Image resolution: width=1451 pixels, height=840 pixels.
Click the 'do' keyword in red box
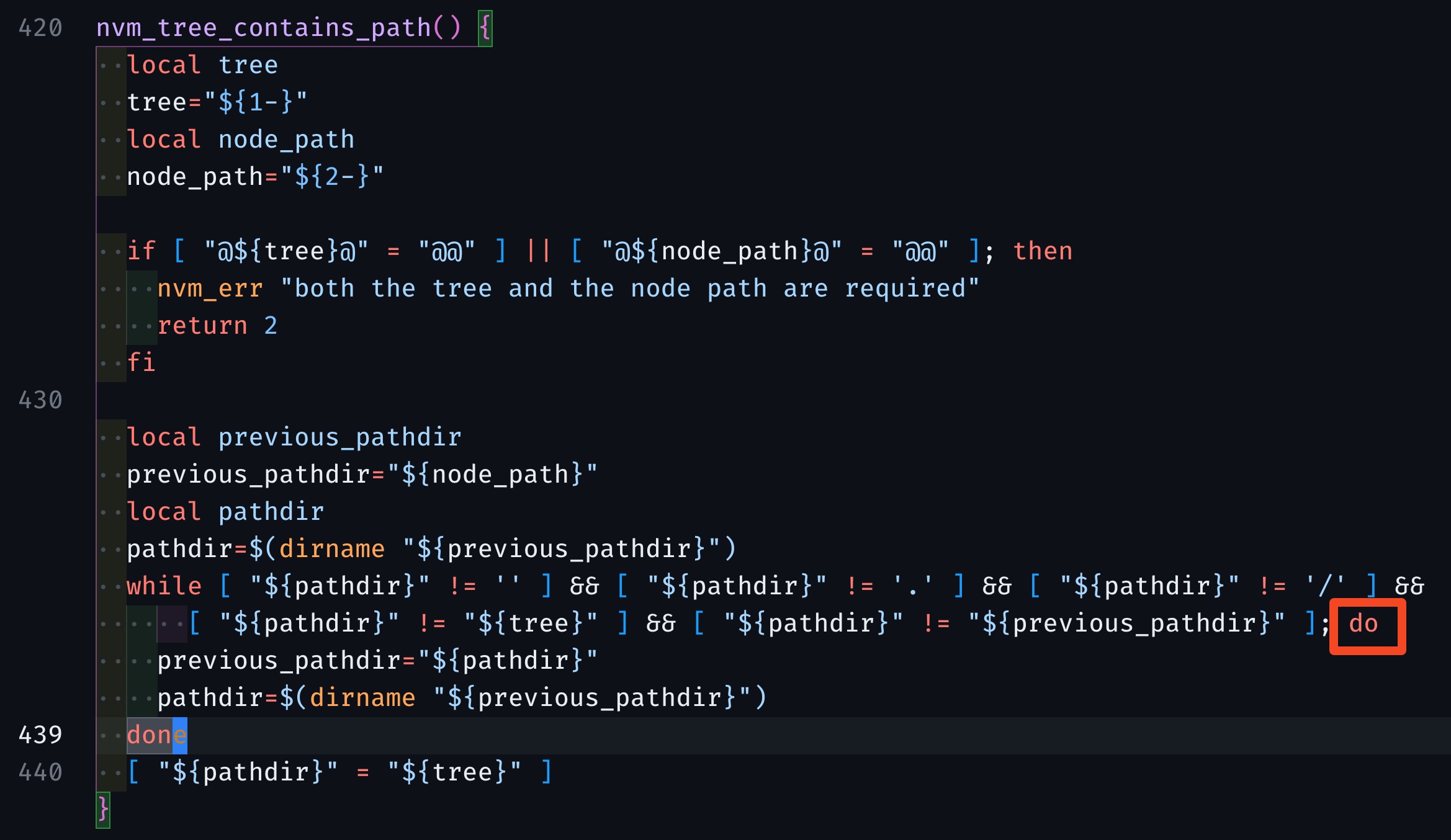[x=1363, y=623]
